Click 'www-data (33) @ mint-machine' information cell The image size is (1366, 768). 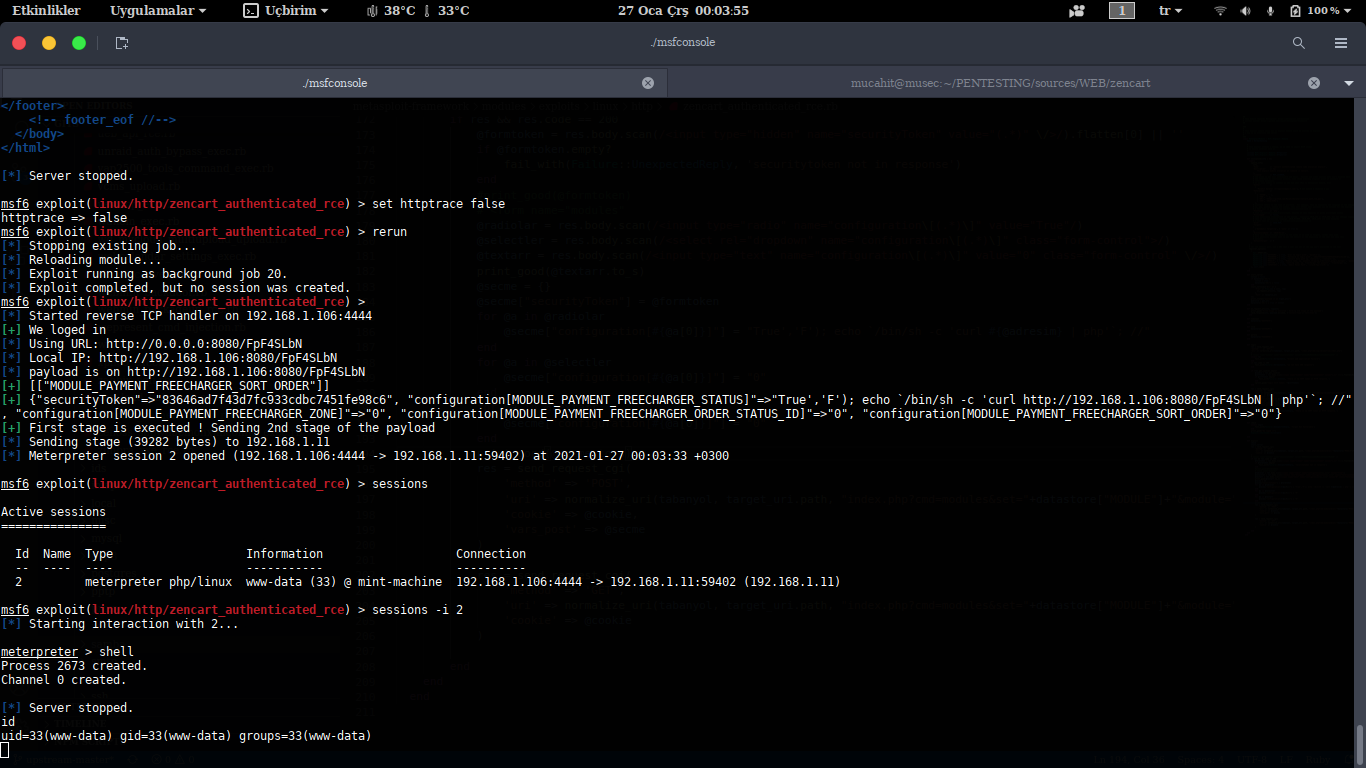tap(344, 582)
